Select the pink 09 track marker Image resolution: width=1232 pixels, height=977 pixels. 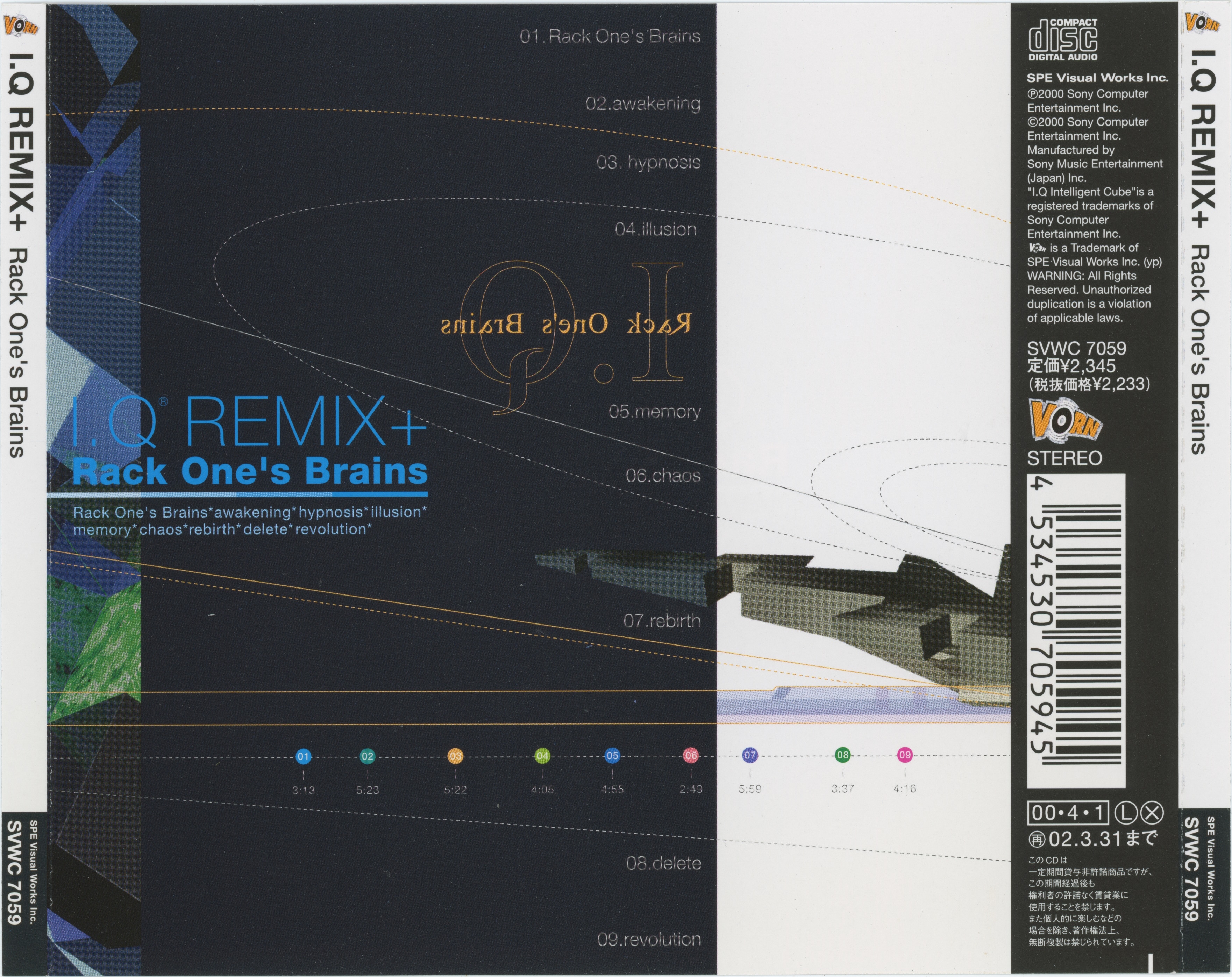905,755
